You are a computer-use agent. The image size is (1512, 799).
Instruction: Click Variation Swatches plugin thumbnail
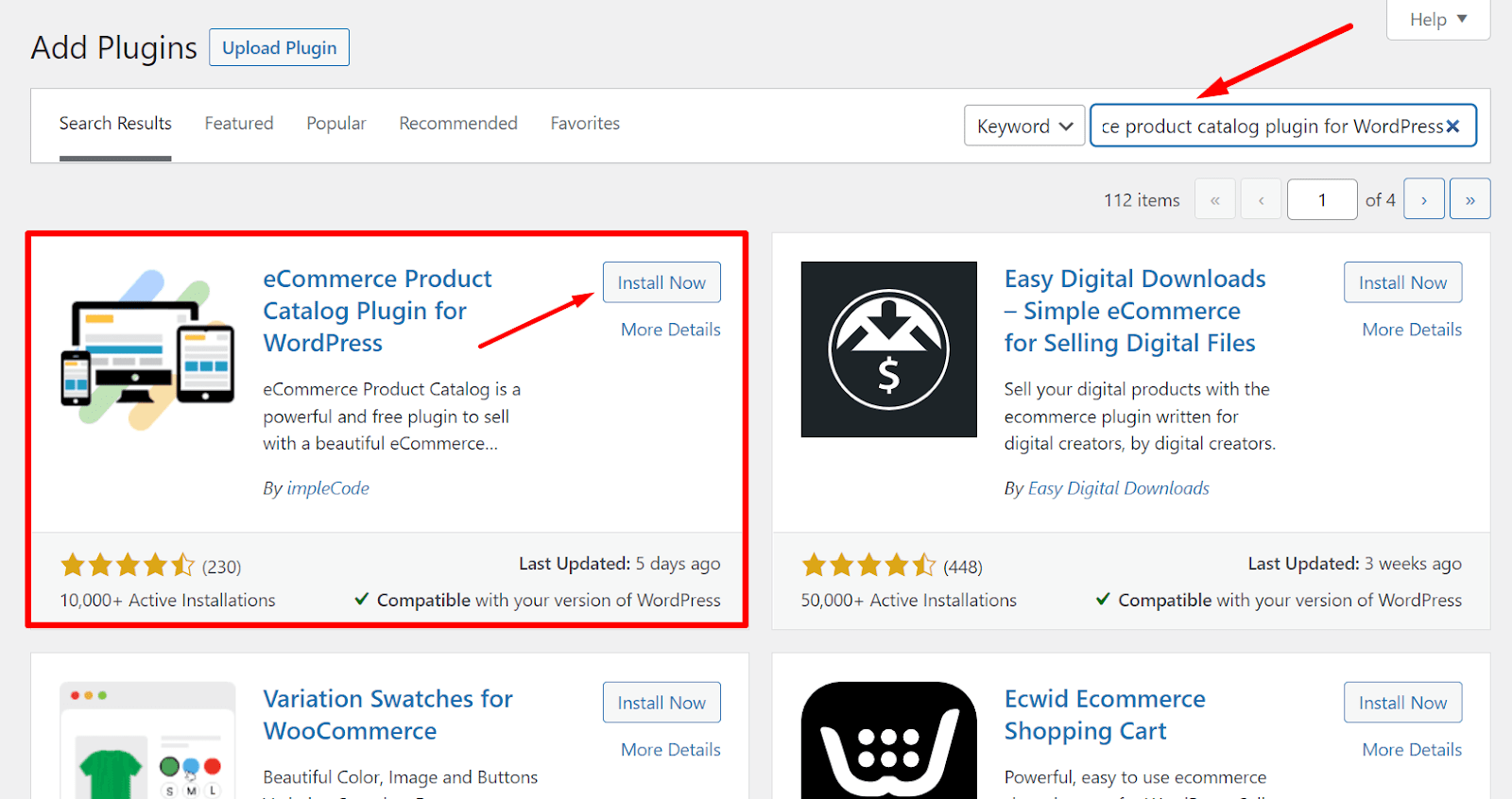[147, 739]
